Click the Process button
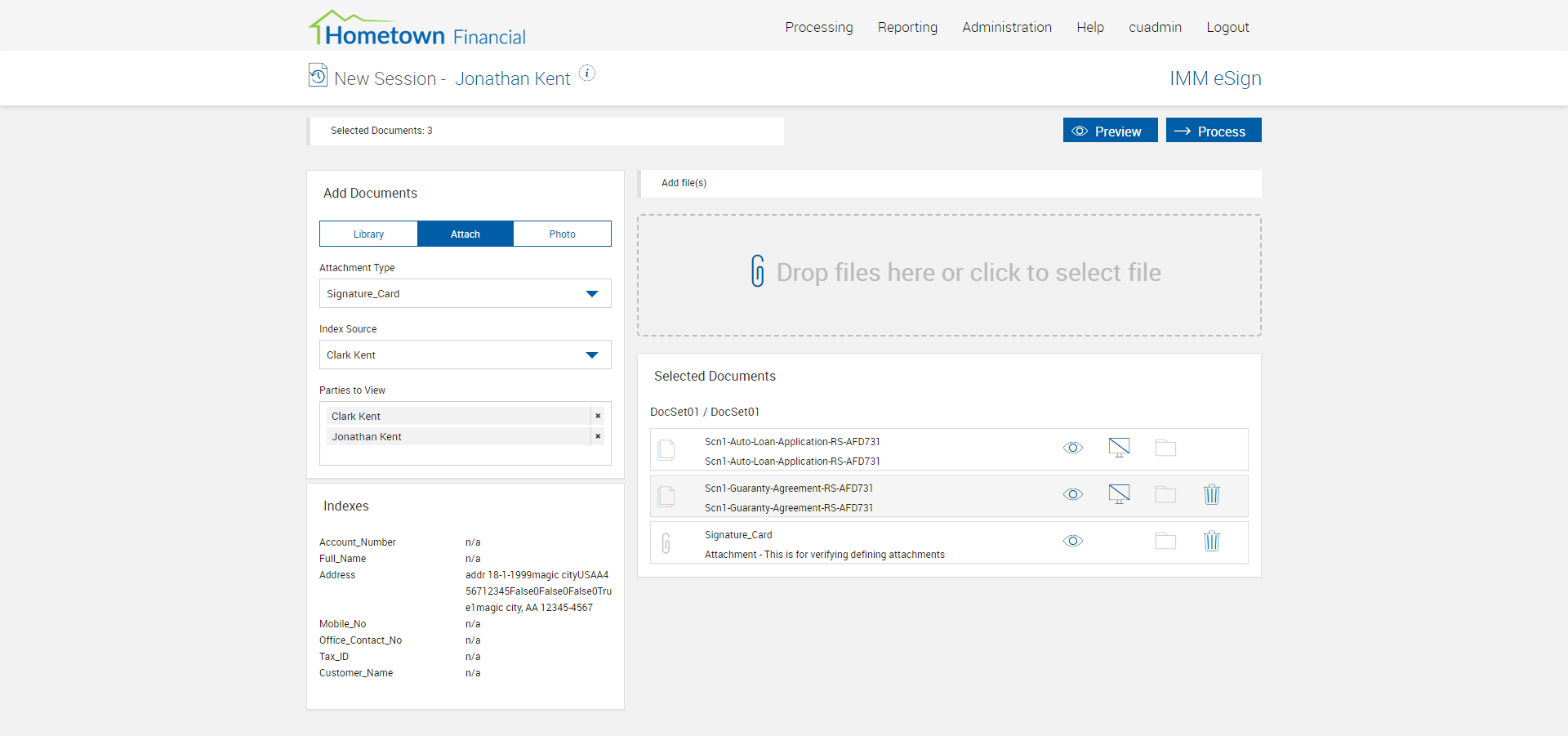Screen dimensions: 1568x736 pyautogui.click(x=1213, y=131)
